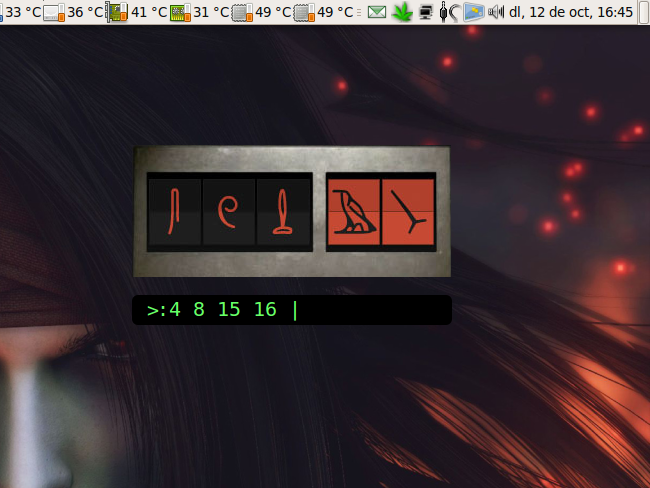
Task: Click the number 16 in the terminal prompt
Action: click(x=265, y=310)
